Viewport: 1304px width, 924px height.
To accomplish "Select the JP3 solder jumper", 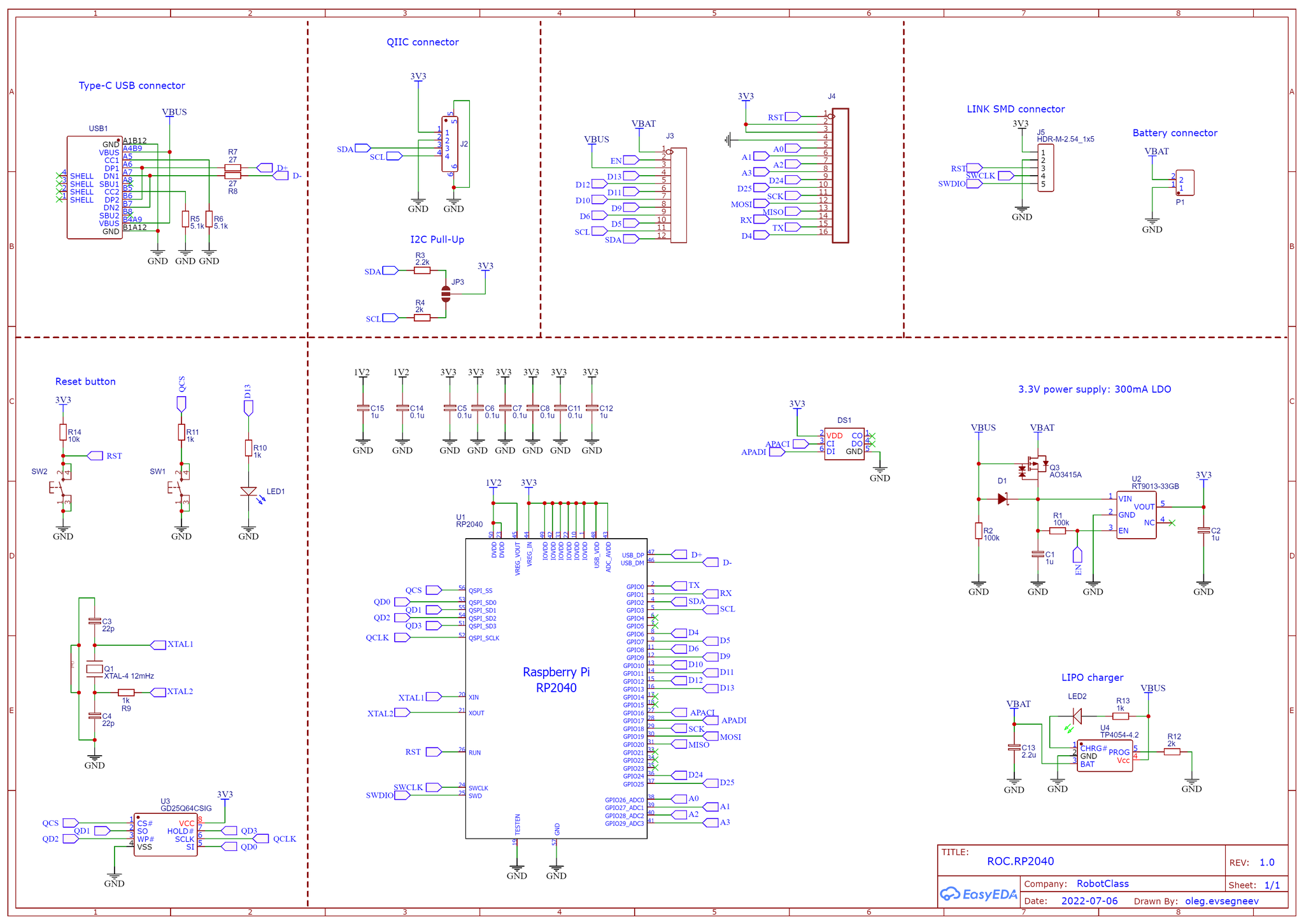I will (x=446, y=294).
